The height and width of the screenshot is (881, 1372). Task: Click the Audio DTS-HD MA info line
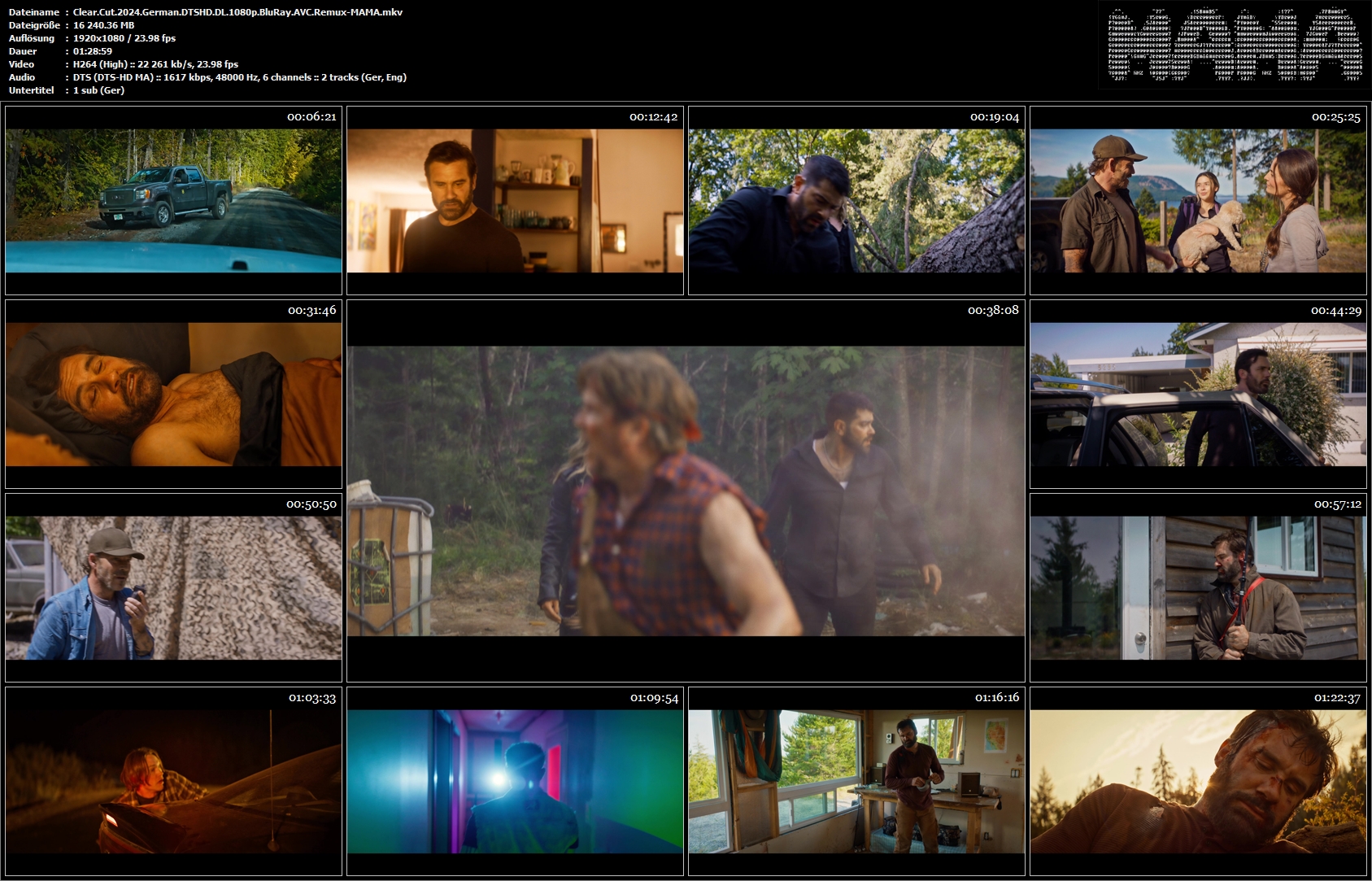point(240,77)
